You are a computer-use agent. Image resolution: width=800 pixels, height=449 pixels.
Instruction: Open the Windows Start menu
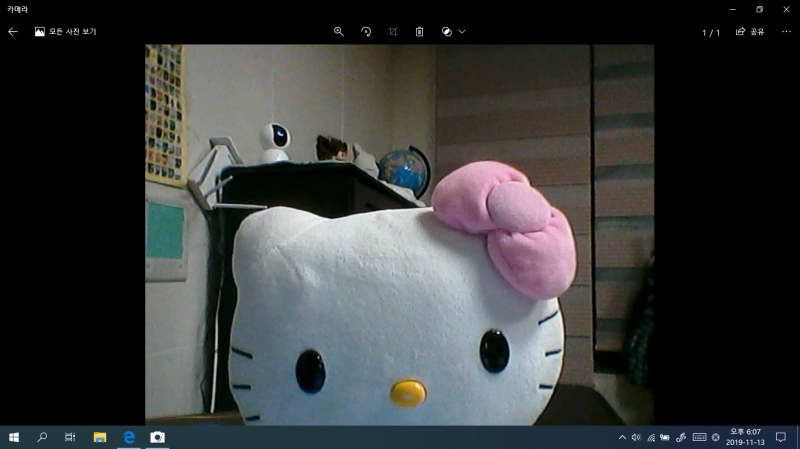point(14,437)
